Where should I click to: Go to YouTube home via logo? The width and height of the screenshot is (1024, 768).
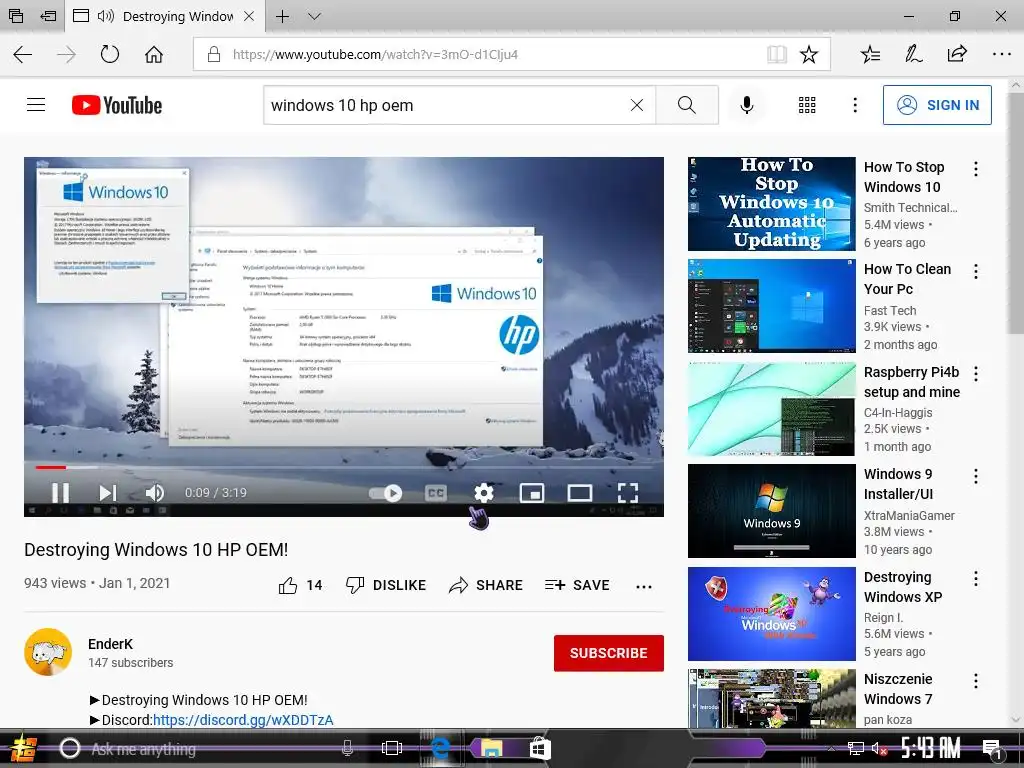pyautogui.click(x=117, y=104)
